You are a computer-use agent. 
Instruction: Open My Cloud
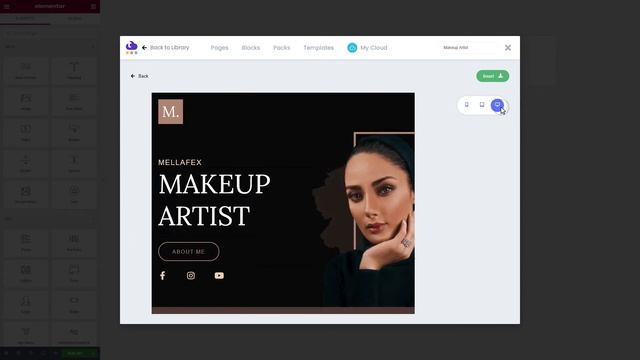click(367, 48)
